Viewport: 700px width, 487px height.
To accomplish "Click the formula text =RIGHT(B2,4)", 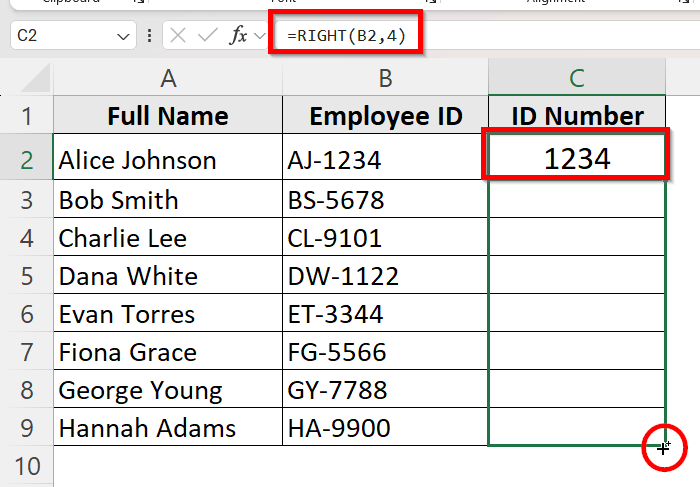I will [345, 36].
